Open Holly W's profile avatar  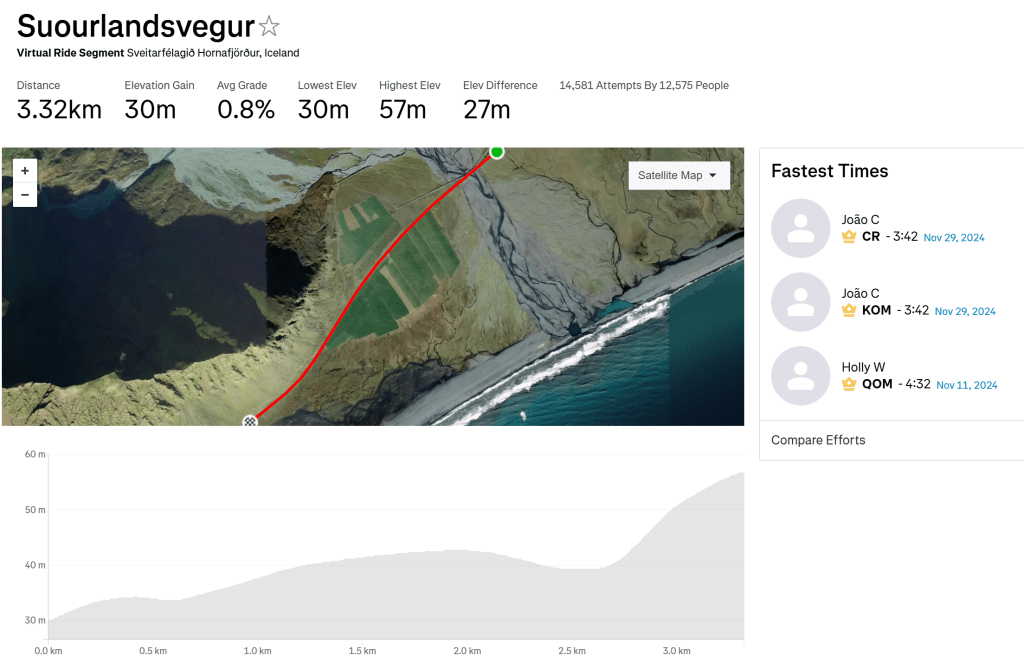point(801,376)
